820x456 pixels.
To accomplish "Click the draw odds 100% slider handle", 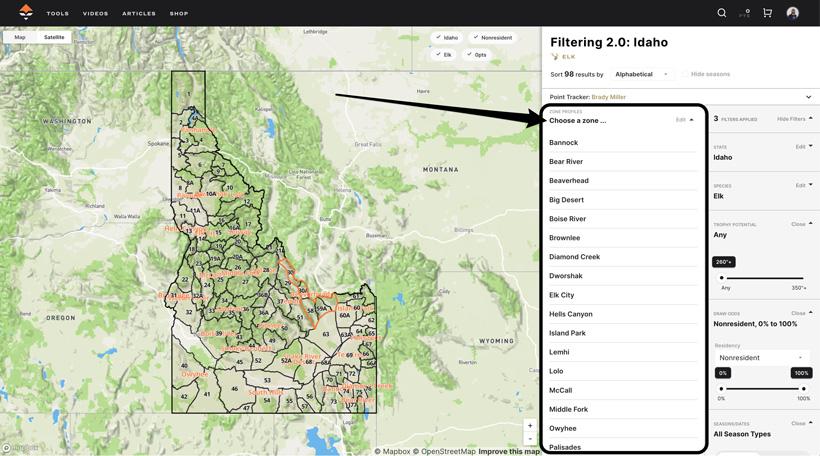I will point(803,389).
